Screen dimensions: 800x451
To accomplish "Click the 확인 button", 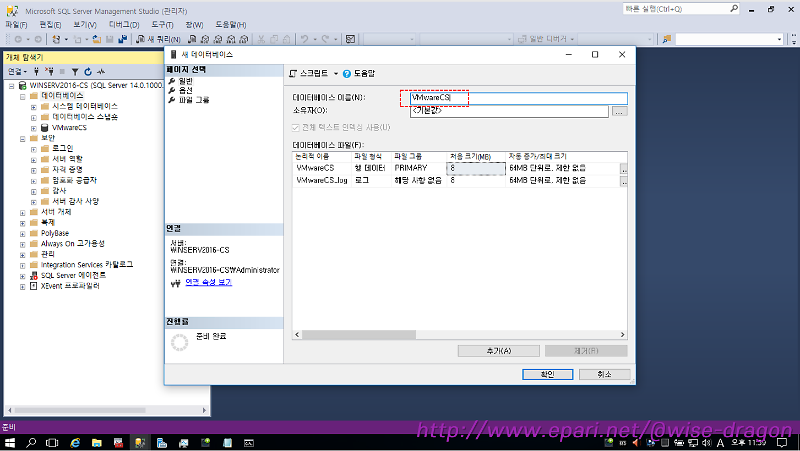I will (x=547, y=374).
